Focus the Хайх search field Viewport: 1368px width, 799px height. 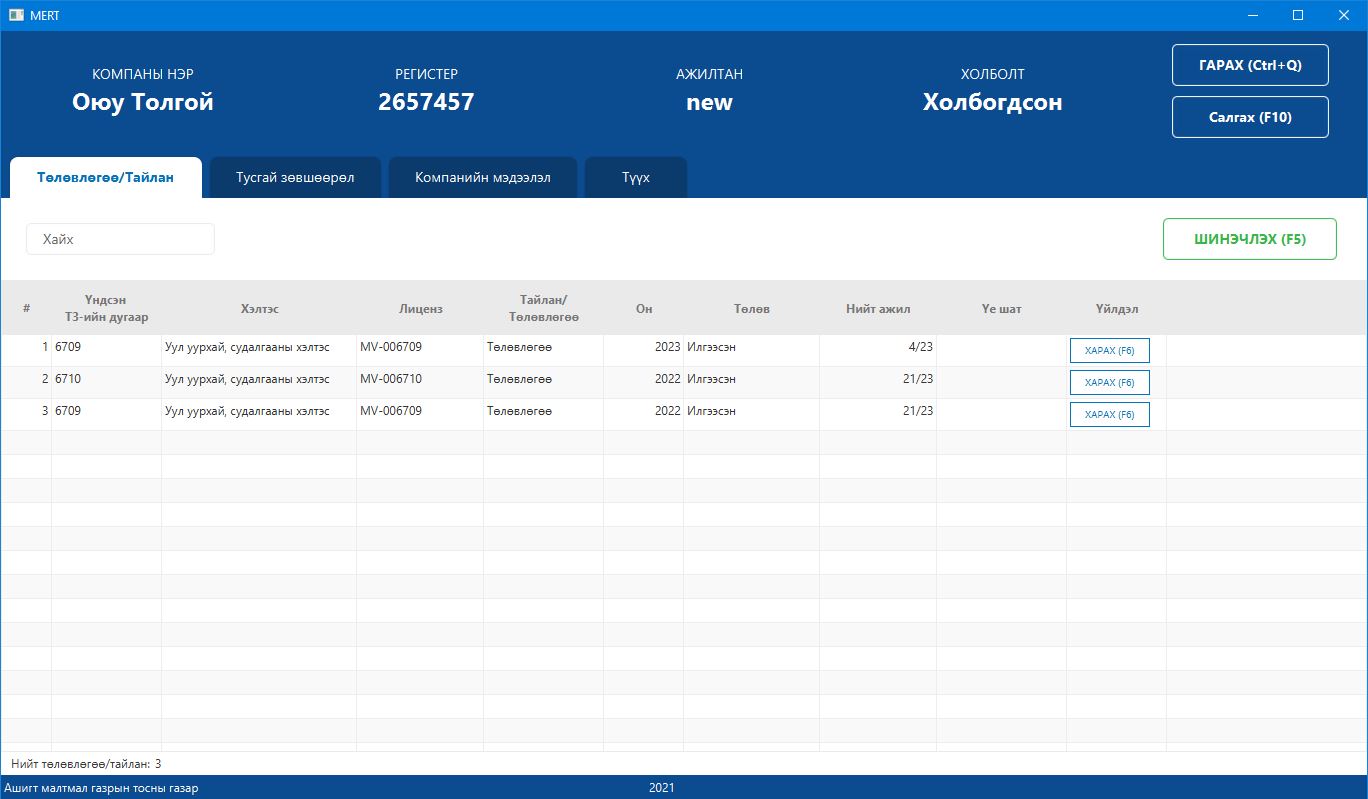[x=120, y=239]
